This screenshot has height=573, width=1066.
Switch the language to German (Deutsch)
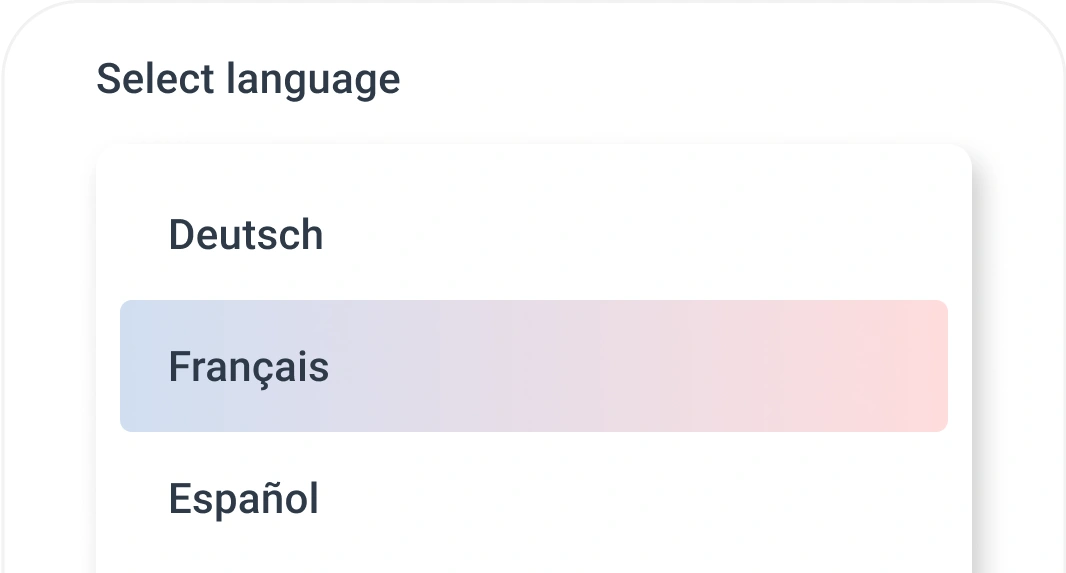[246, 235]
